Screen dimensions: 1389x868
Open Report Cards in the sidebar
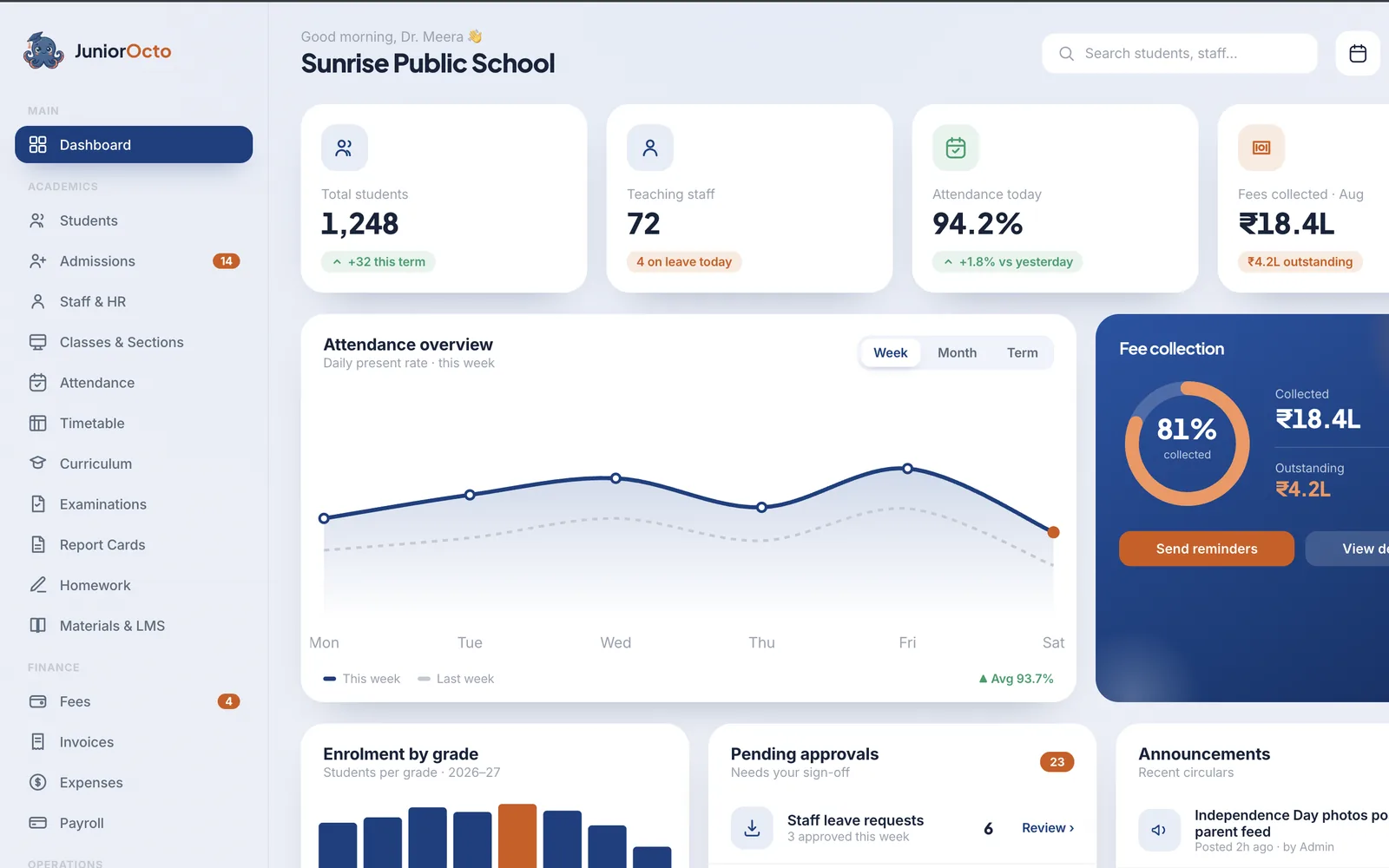[134, 545]
